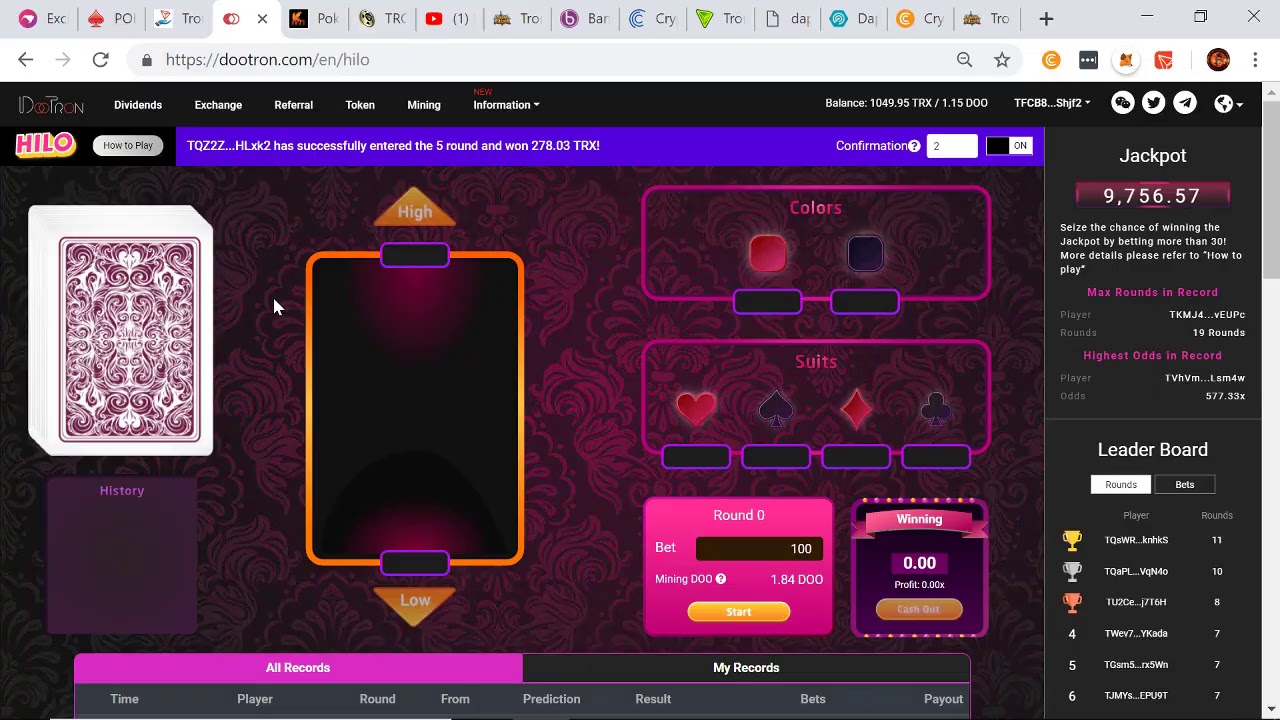Open the How to Play button
Viewport: 1280px width, 720px height.
pos(128,146)
